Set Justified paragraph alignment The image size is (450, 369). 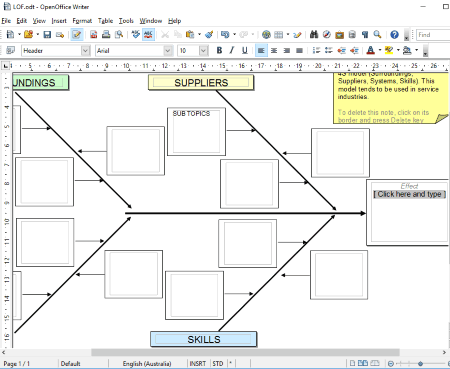coord(299,50)
